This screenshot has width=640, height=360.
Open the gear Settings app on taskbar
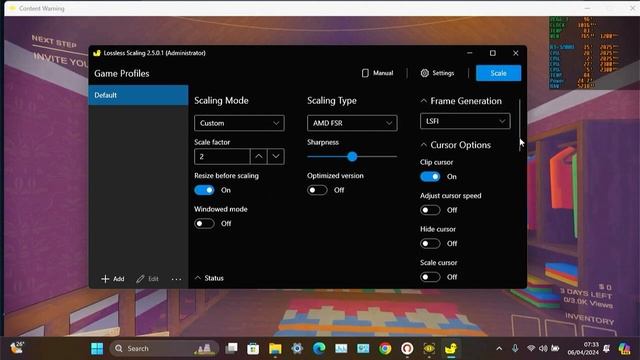click(x=297, y=348)
